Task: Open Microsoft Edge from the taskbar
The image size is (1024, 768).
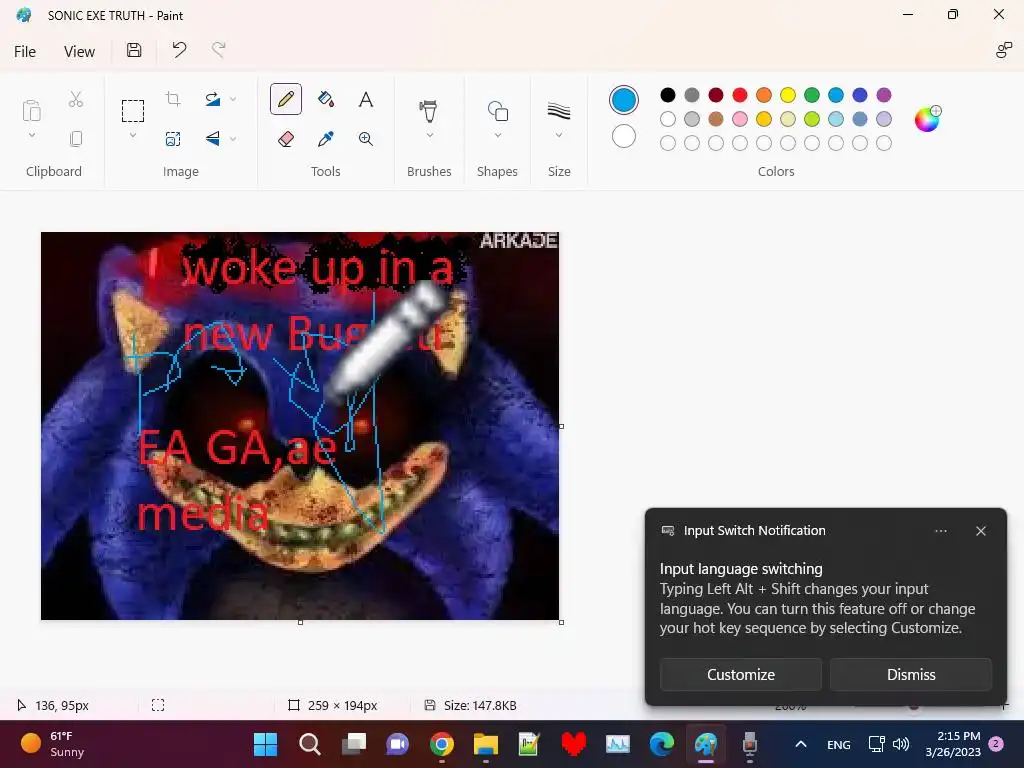Action: (x=662, y=744)
